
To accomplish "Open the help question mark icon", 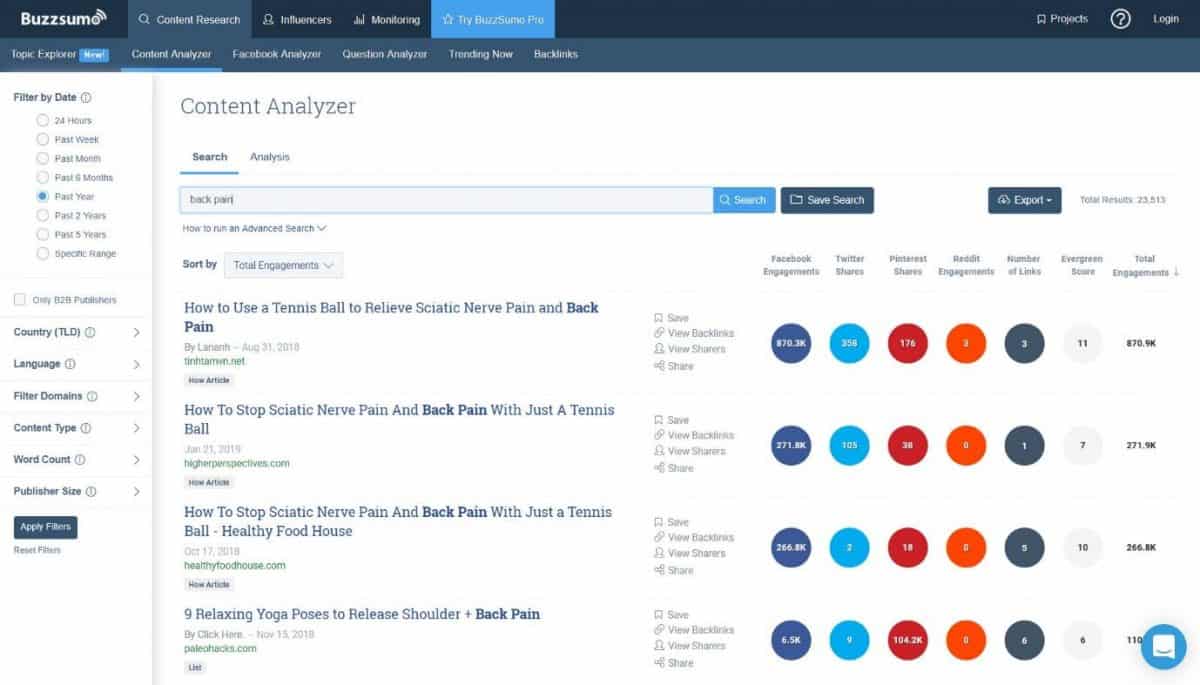I will click(x=1121, y=19).
